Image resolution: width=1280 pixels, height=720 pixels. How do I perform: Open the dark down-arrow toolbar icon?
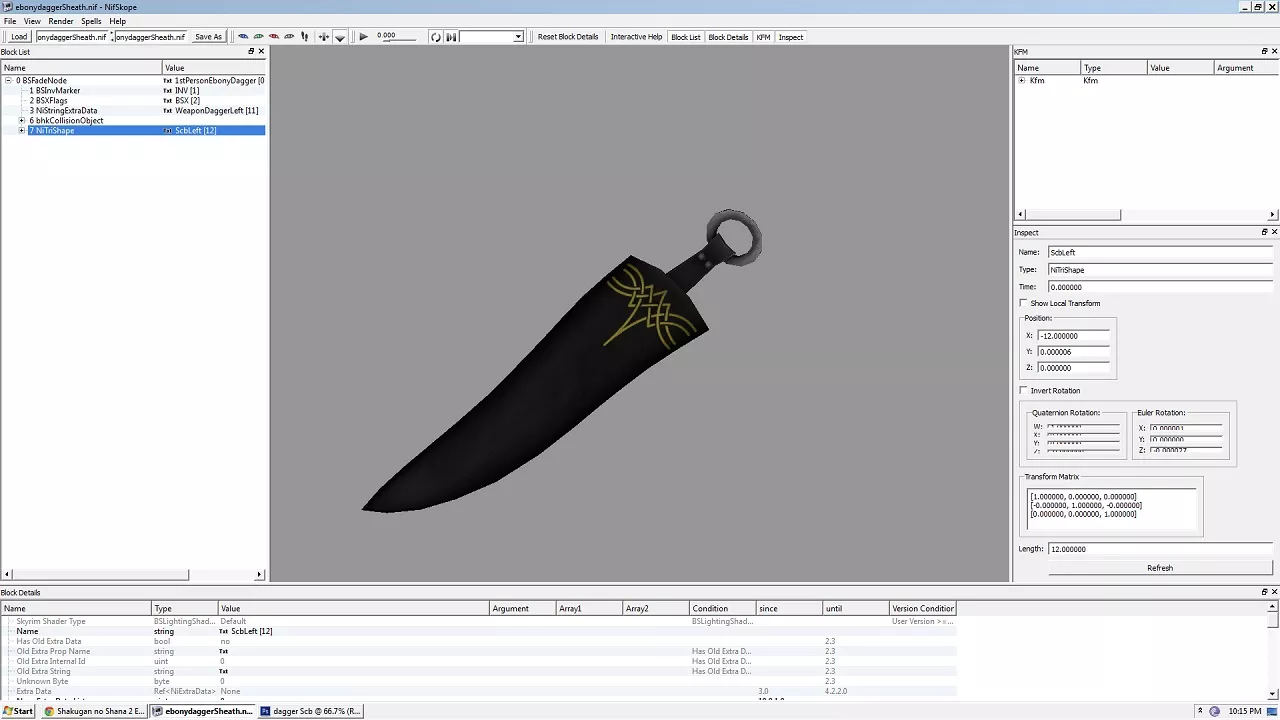click(340, 37)
